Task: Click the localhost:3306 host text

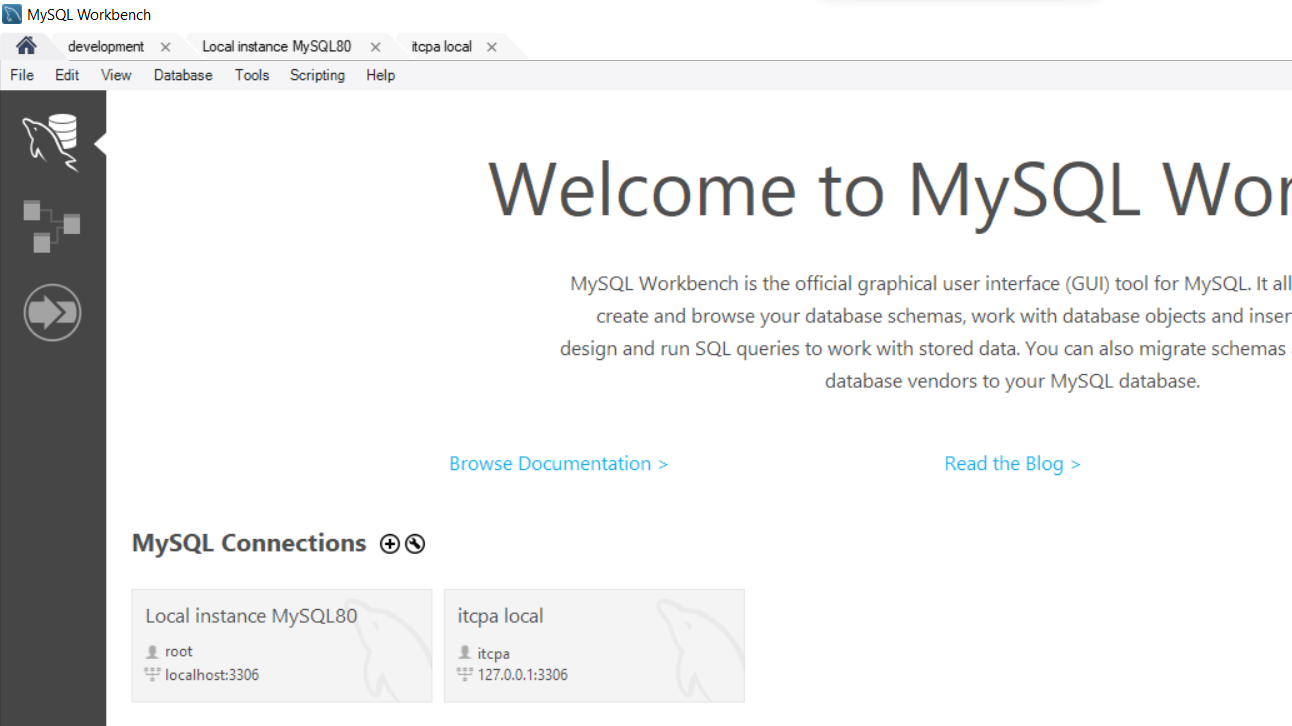Action: (x=212, y=675)
